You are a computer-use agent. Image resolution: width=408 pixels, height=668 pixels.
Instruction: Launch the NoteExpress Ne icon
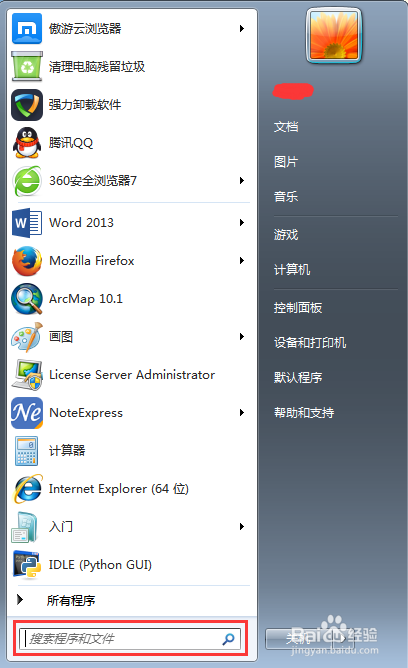27,412
